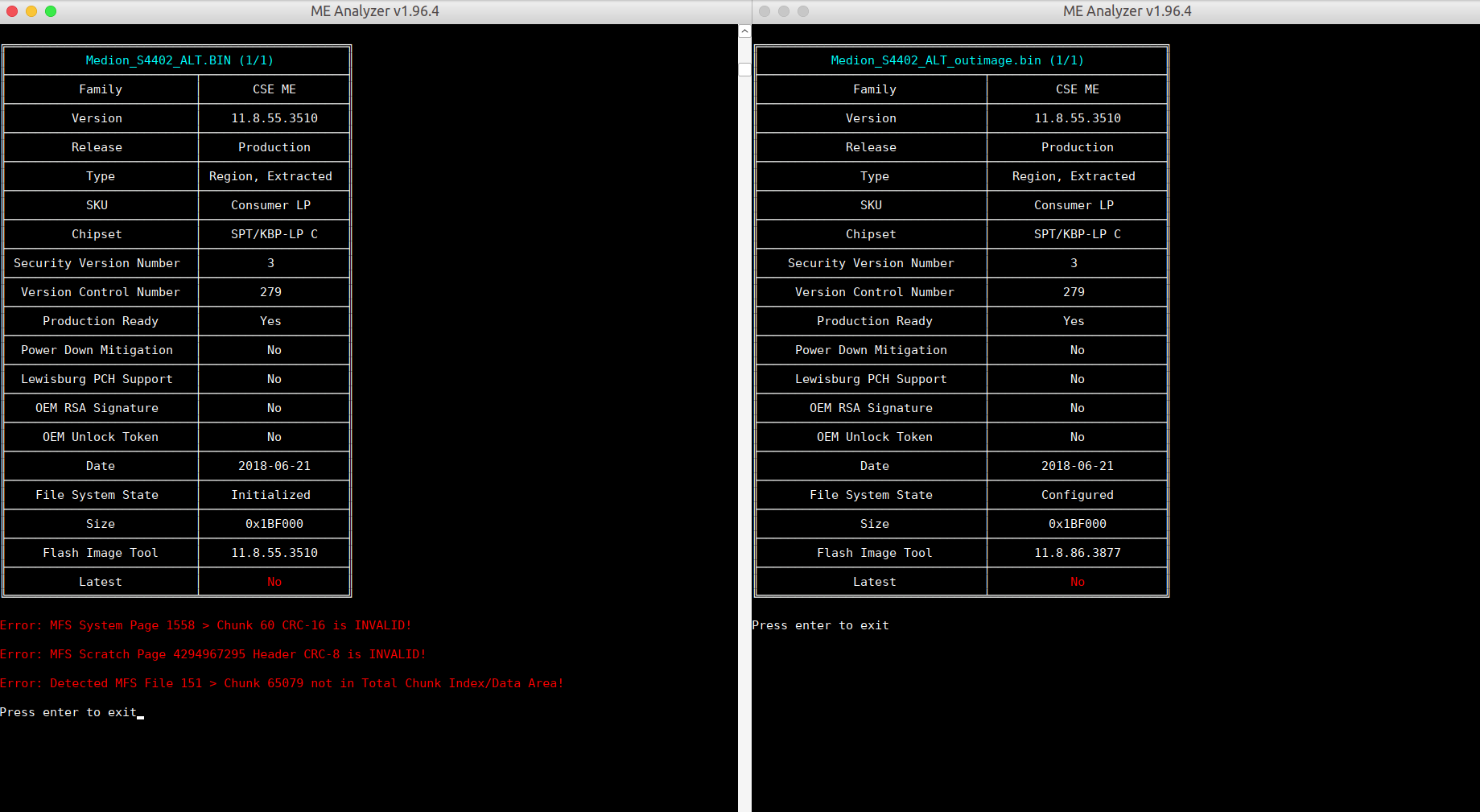The width and height of the screenshot is (1480, 812).
Task: Click Production Ready 'Yes' in ALT.BIN table
Action: 271,321
